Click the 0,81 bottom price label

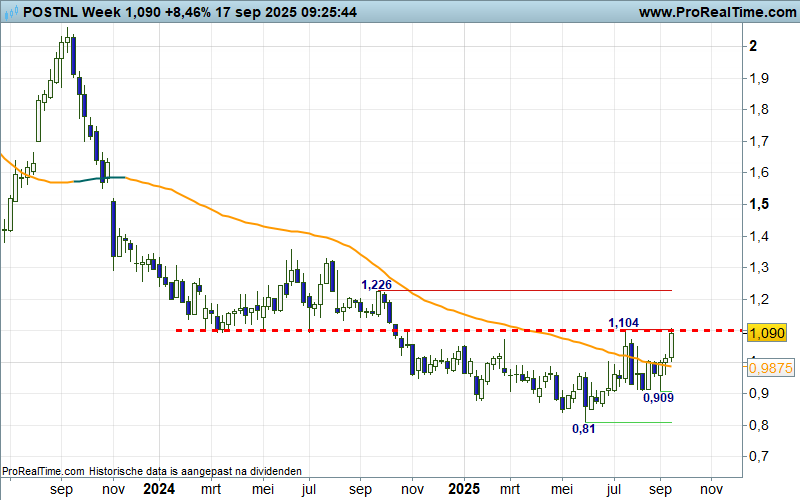pos(584,429)
